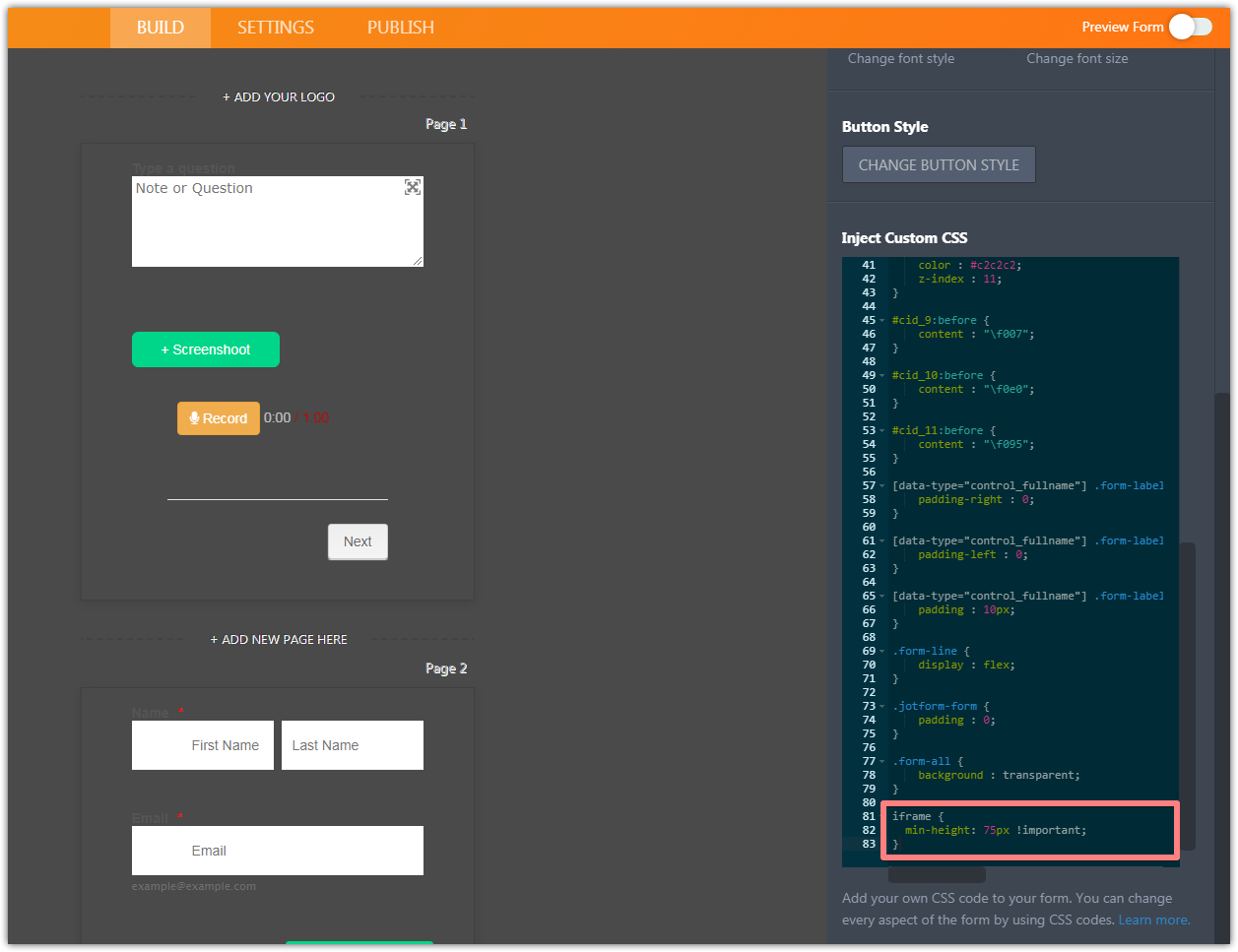Click the 'Inject Custom CSS' heading
This screenshot has height=952, width=1238.
904,238
